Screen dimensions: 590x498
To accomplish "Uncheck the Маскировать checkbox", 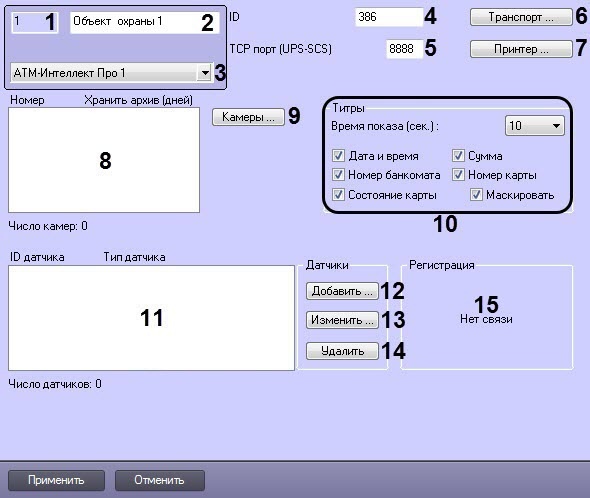I will 476,195.
